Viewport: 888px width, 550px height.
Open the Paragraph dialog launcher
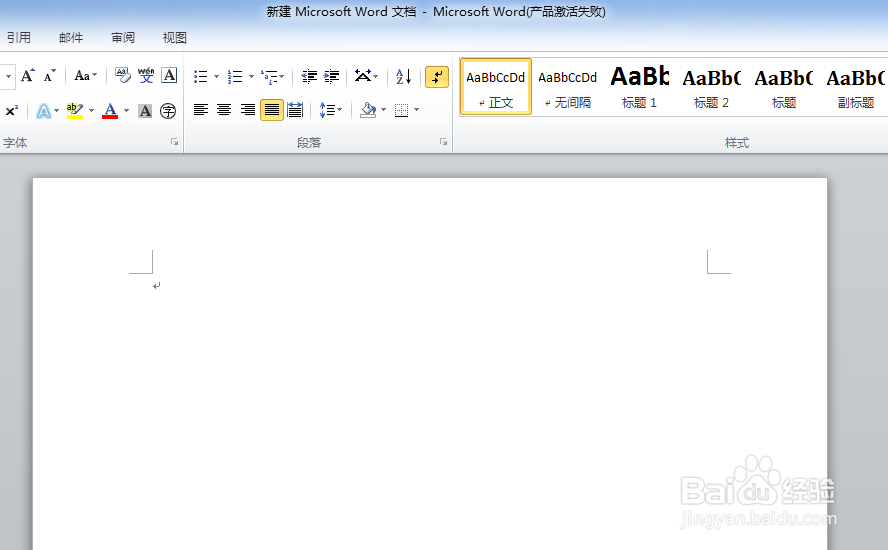click(x=443, y=142)
